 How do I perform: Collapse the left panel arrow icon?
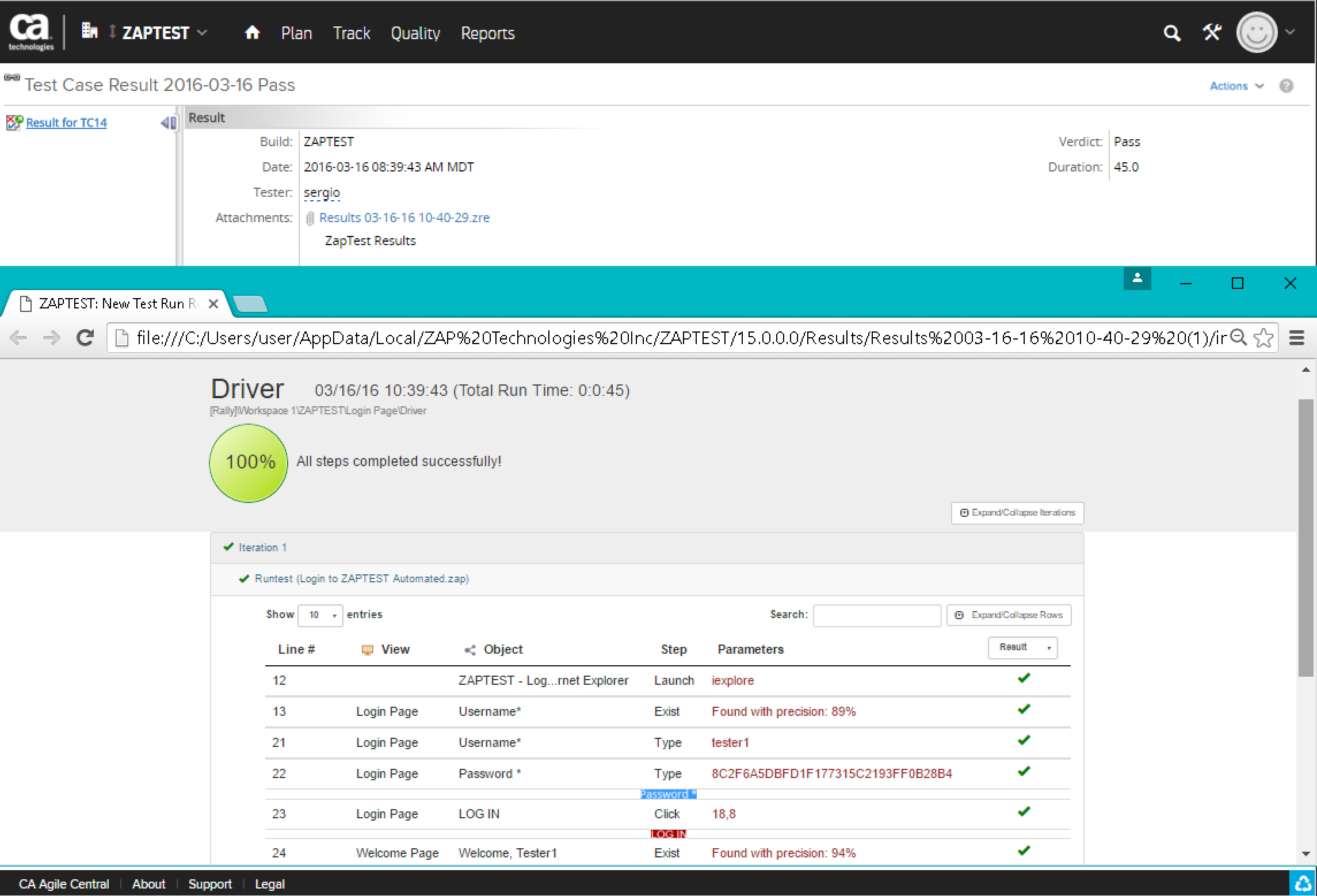tap(168, 123)
